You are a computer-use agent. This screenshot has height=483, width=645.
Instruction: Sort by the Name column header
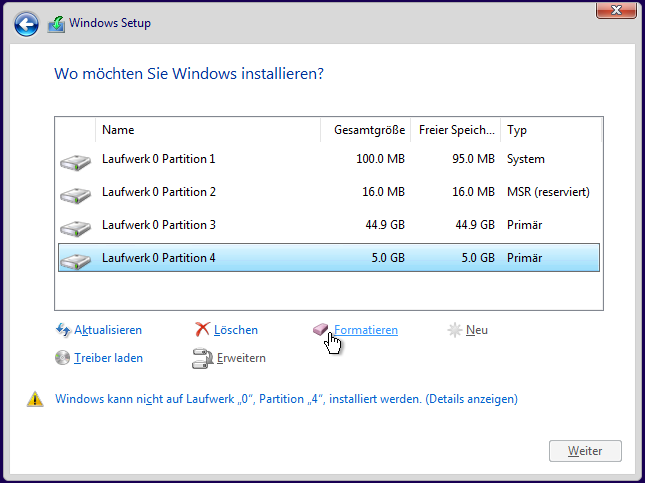point(208,130)
